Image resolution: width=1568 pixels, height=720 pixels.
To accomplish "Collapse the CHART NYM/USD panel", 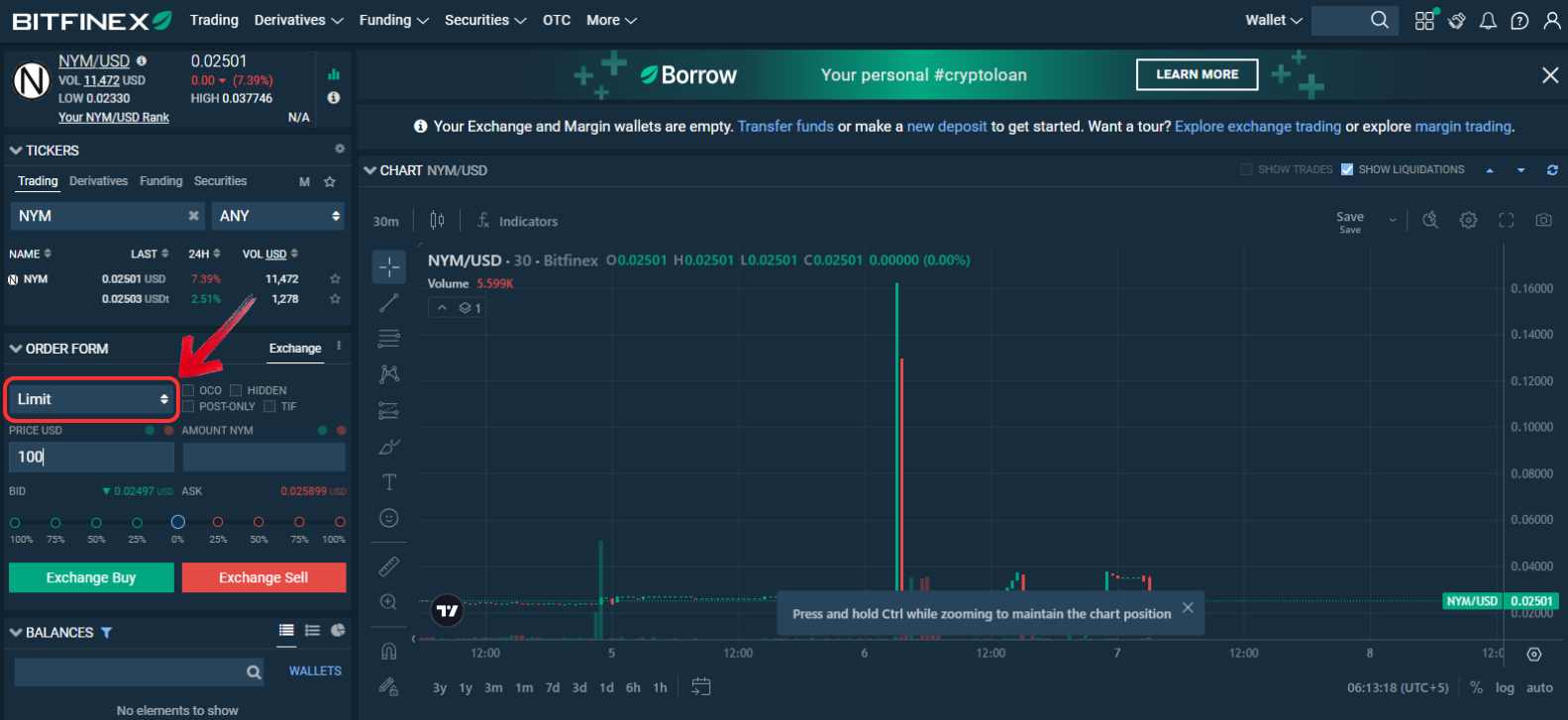I will [x=370, y=170].
